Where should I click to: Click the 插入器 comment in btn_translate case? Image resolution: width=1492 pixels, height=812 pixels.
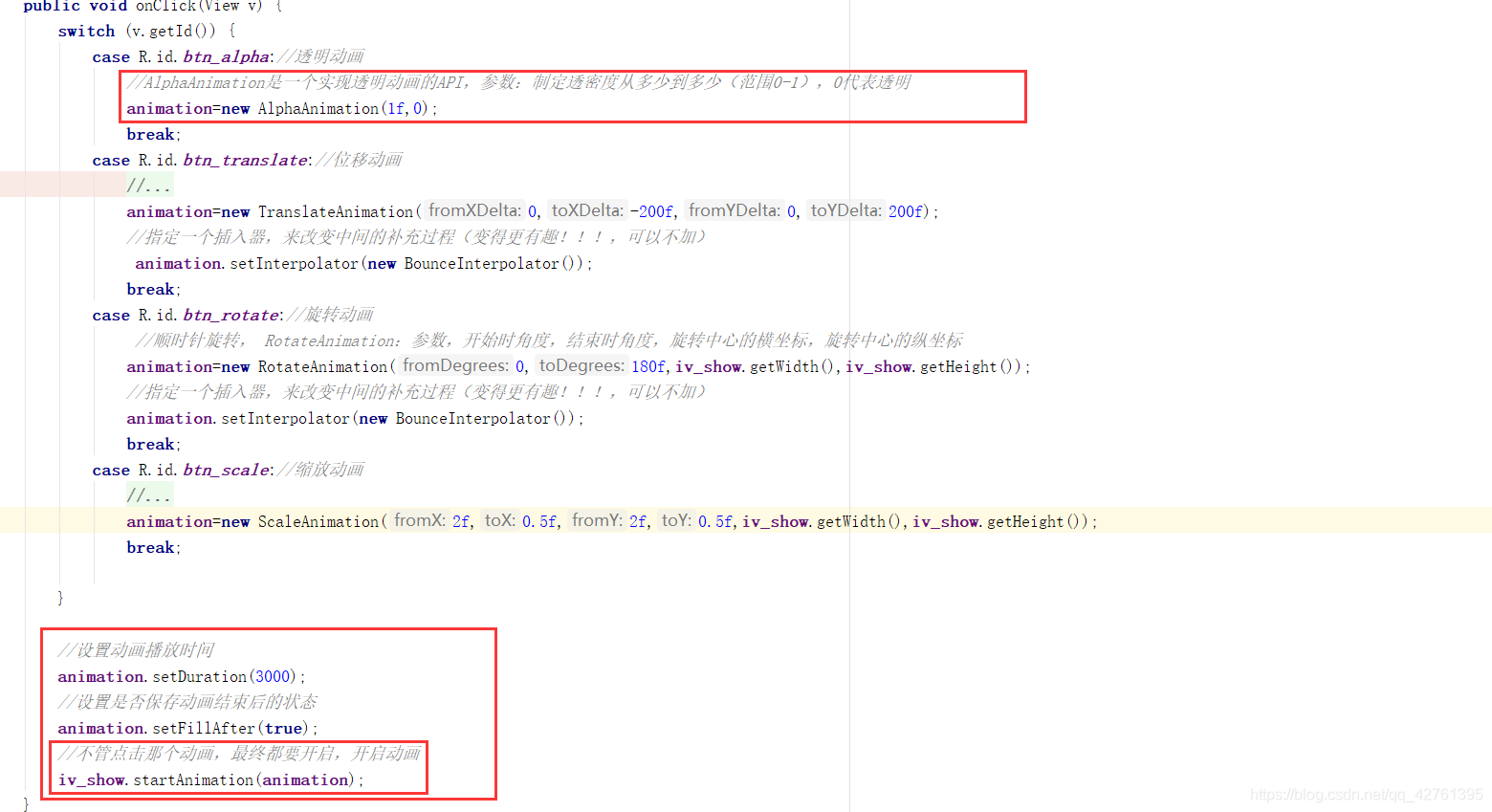click(417, 236)
